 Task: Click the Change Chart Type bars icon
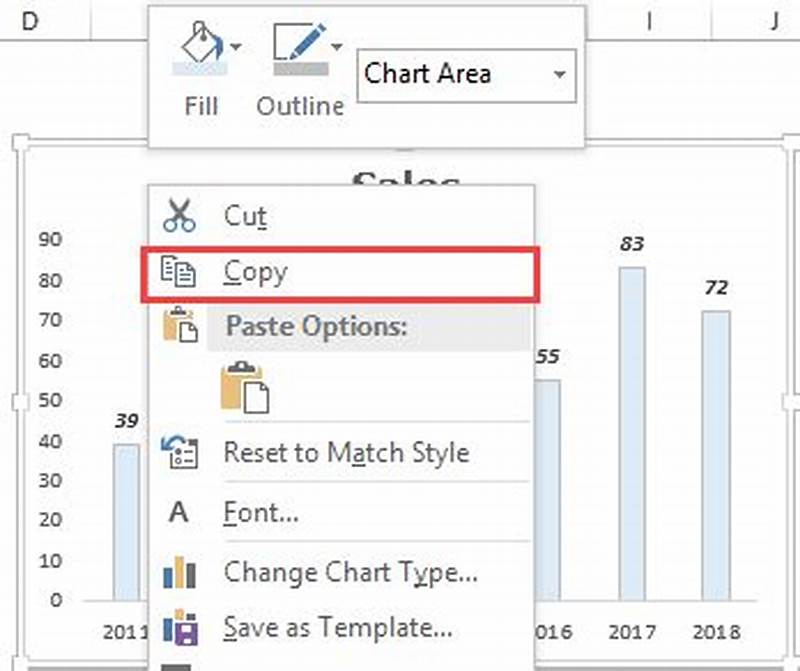(x=180, y=572)
